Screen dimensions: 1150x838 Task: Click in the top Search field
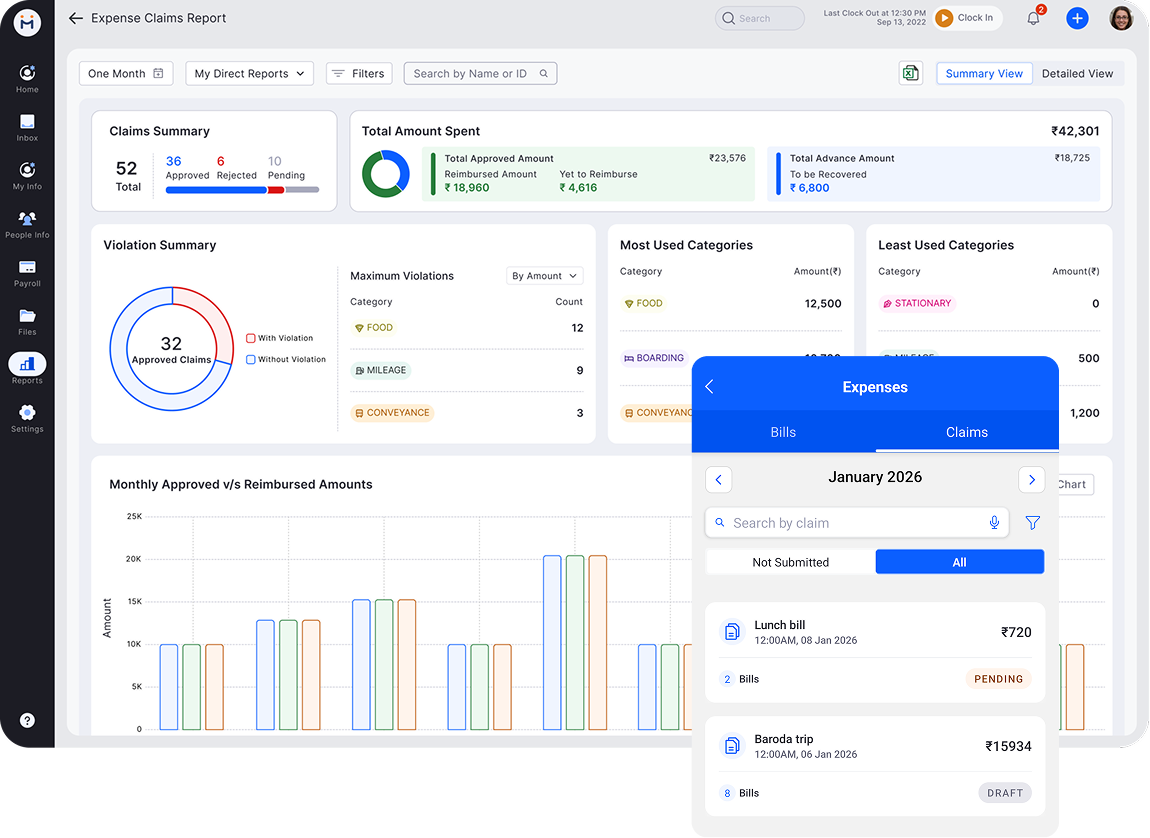coord(760,18)
